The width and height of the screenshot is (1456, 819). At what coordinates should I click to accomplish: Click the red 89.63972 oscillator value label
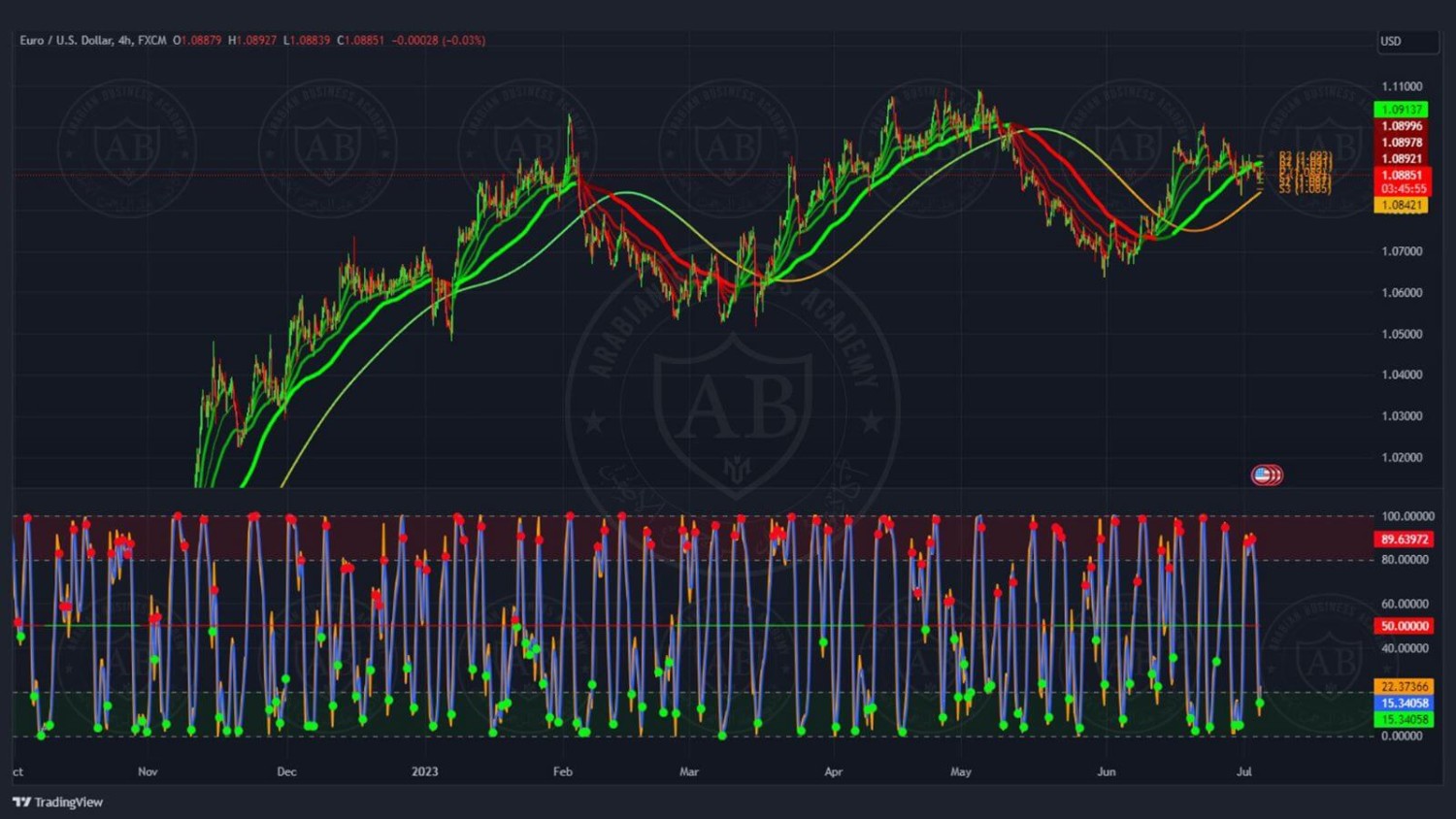pyautogui.click(x=1404, y=540)
